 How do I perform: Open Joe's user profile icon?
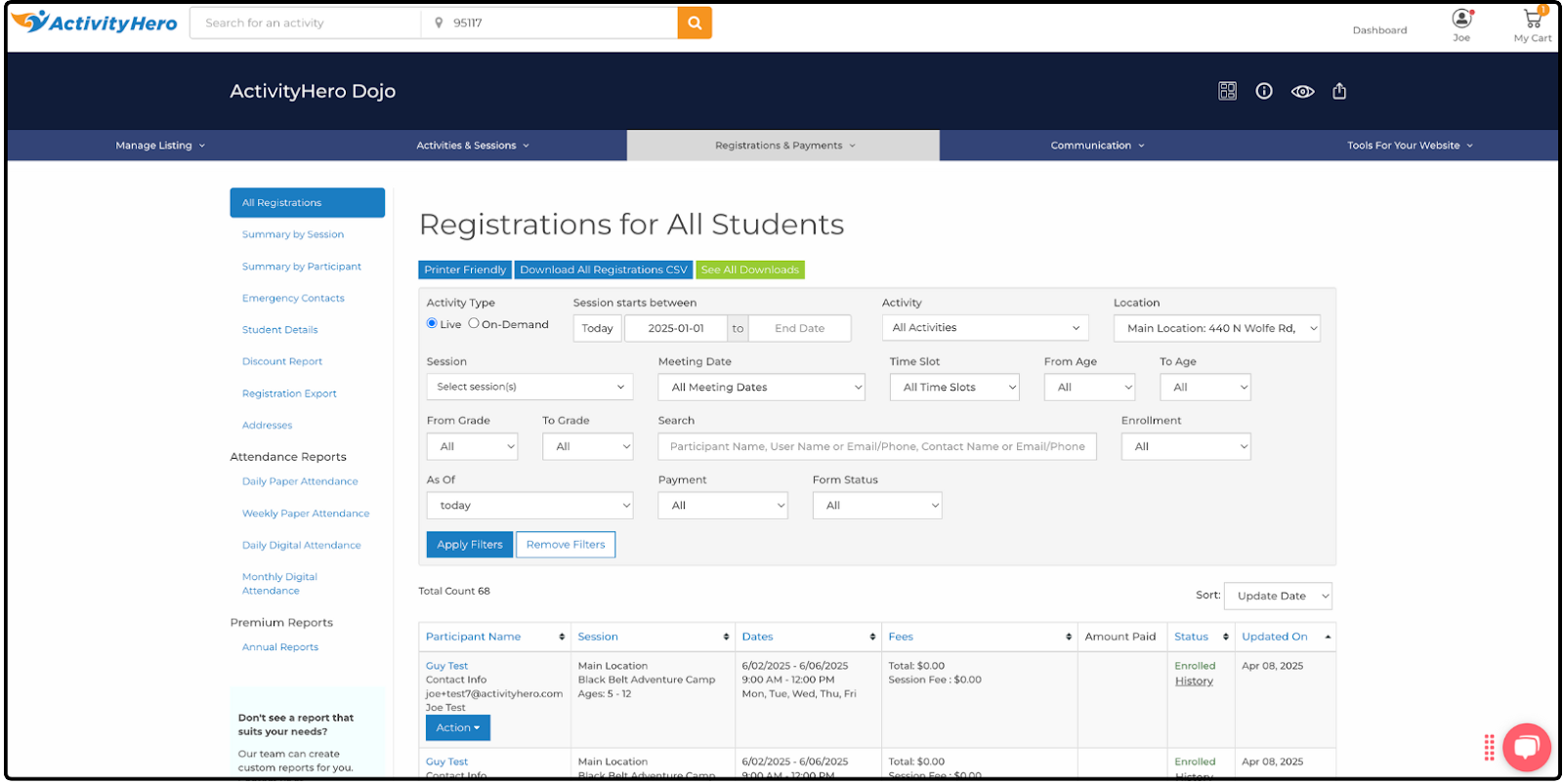point(1461,19)
